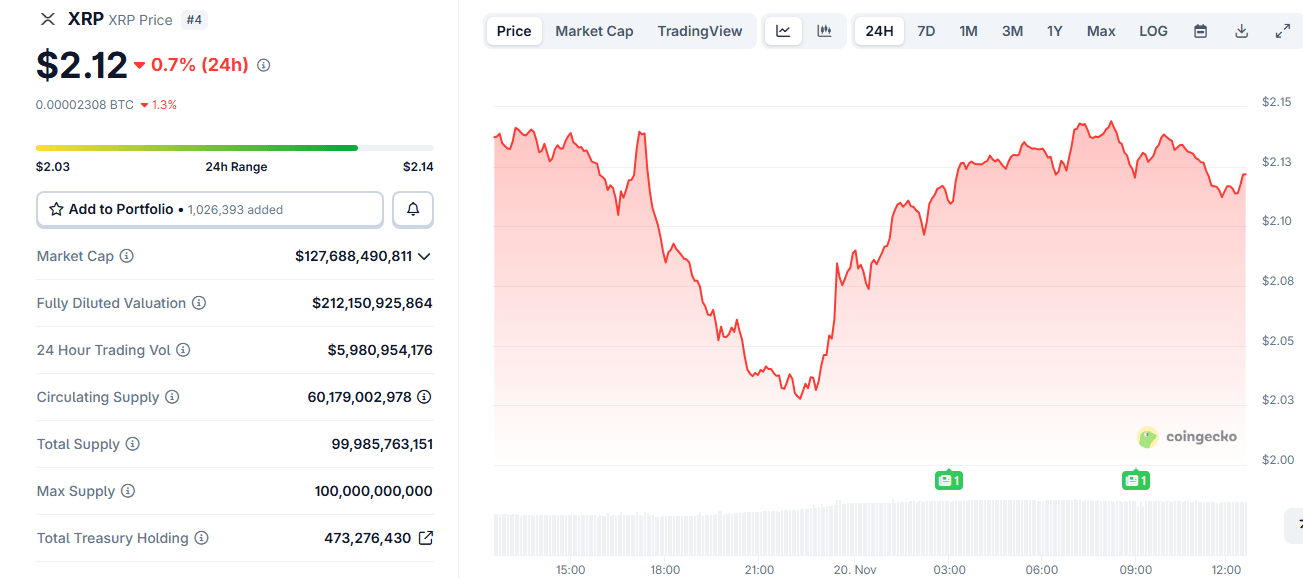This screenshot has width=1303, height=578.
Task: Open the calendar date range picker
Action: [1200, 31]
